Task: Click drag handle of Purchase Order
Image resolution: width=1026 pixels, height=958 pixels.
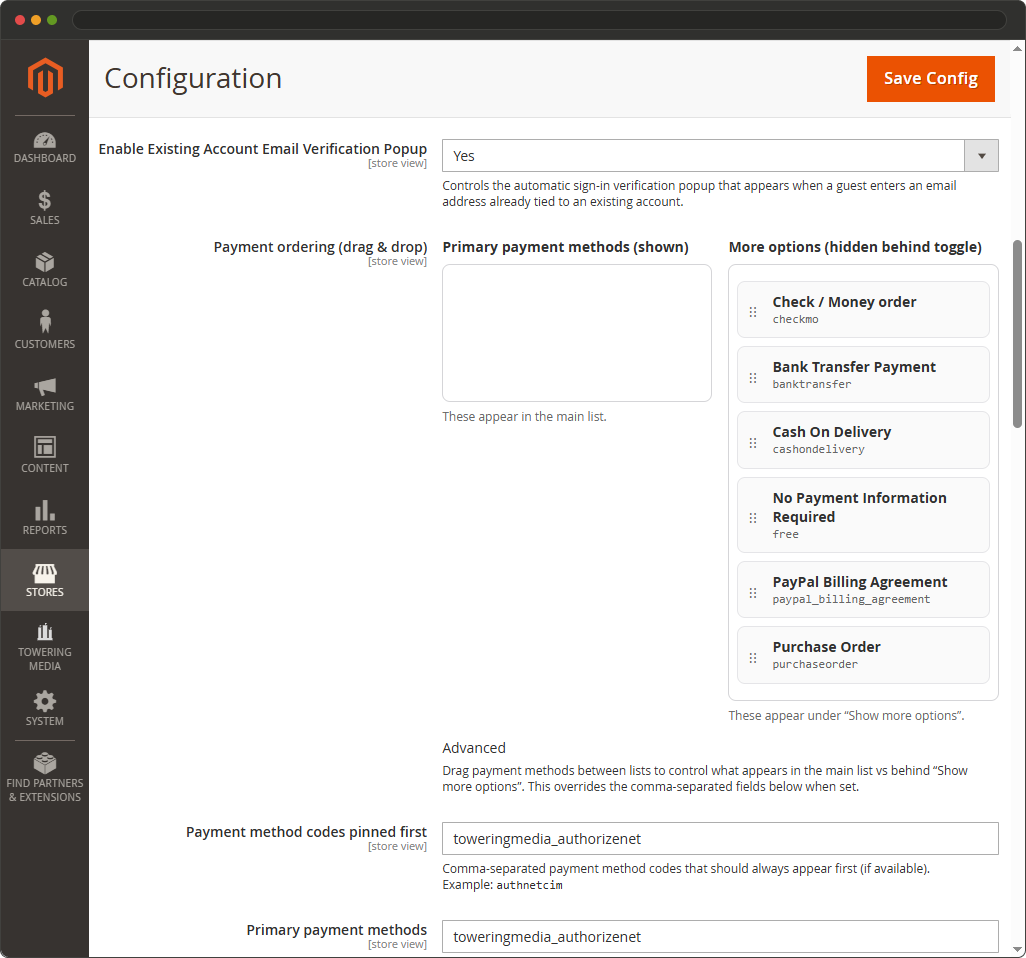Action: [x=753, y=658]
